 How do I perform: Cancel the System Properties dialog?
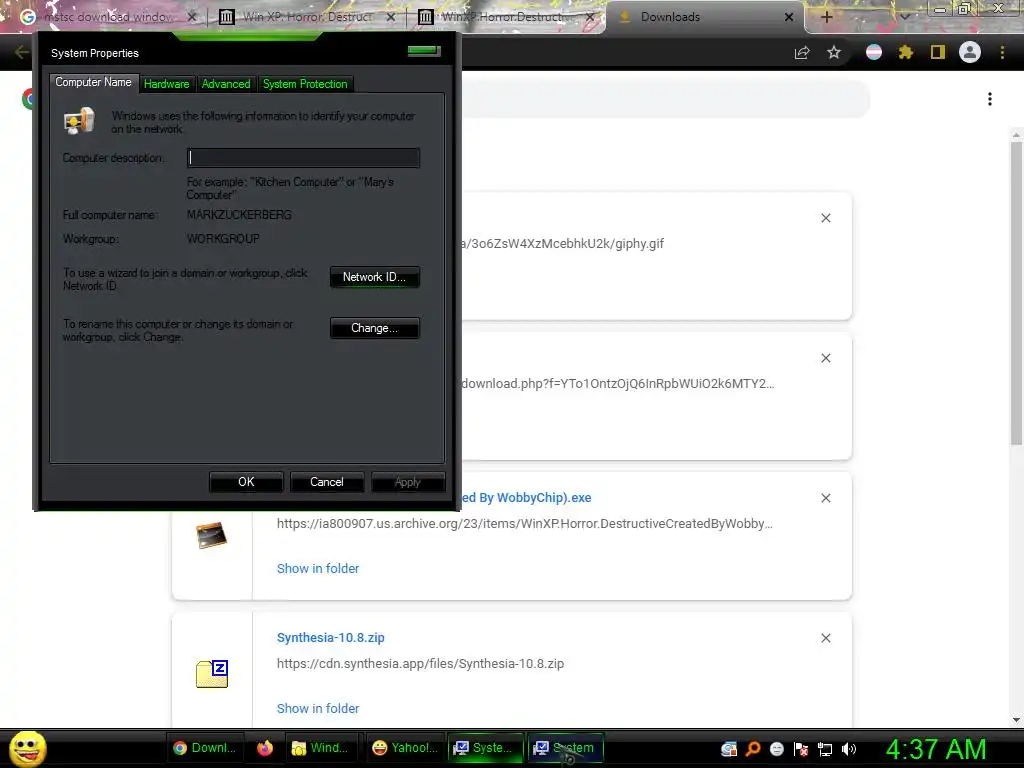click(327, 482)
